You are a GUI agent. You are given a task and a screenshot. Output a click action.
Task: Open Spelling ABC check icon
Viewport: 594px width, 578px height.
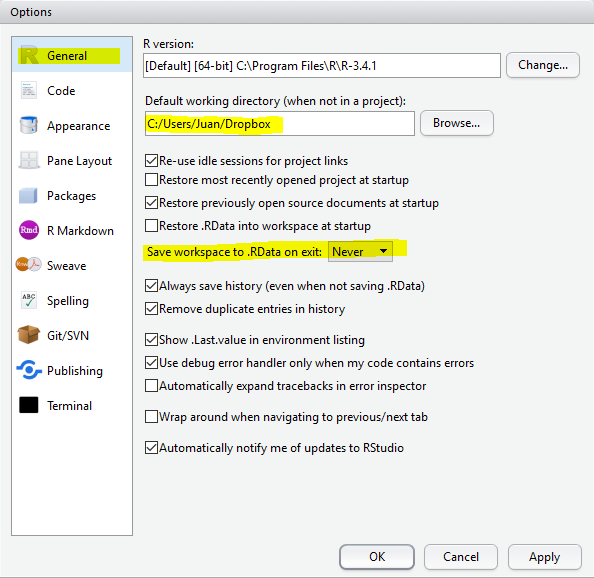click(x=28, y=300)
